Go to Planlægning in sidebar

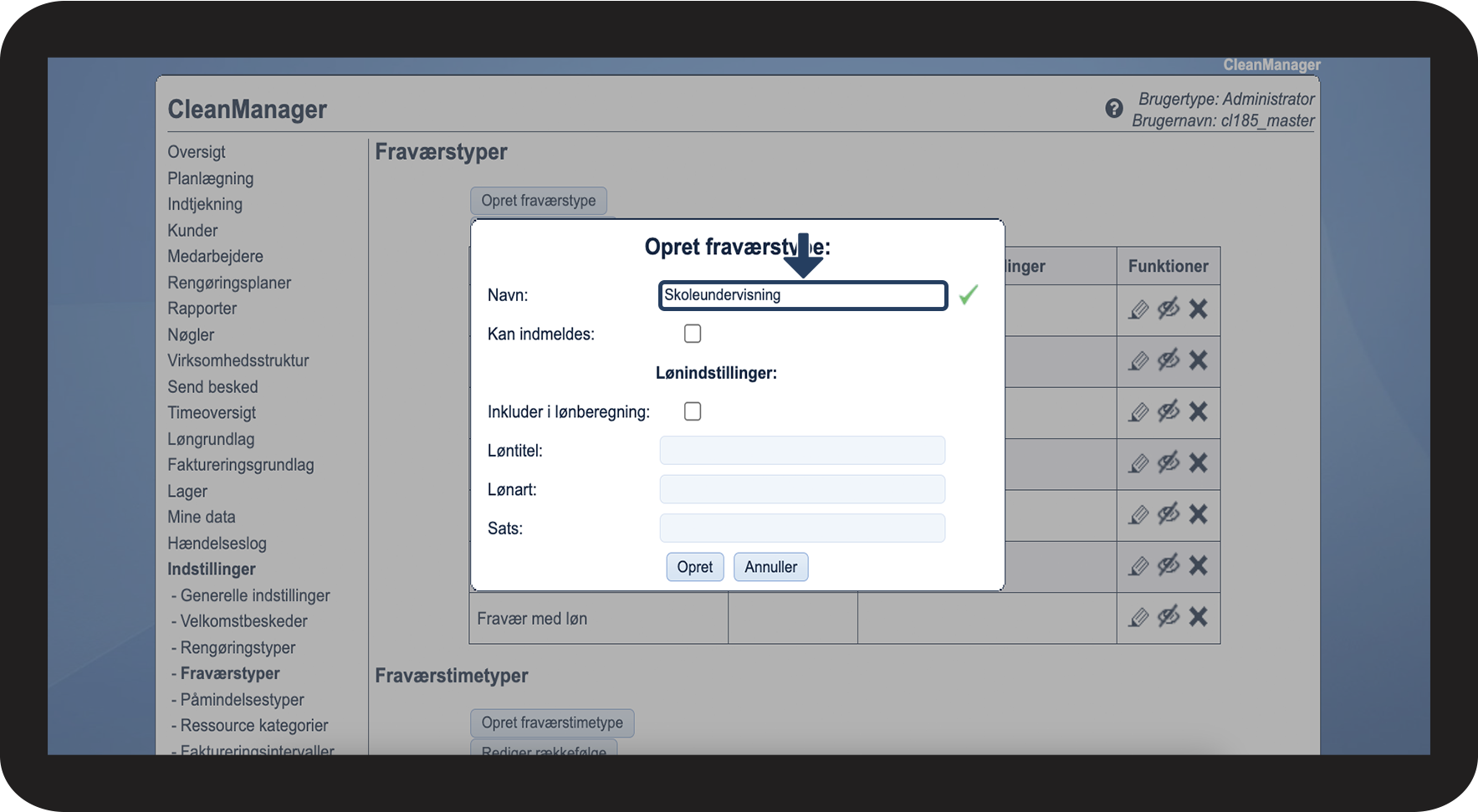coord(211,178)
